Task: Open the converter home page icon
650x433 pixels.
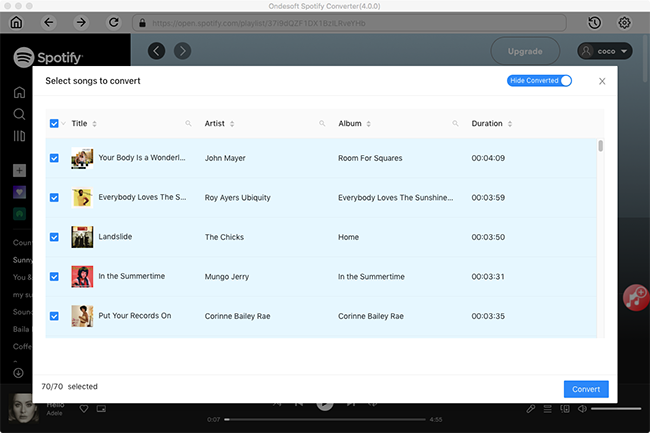Action: click(x=16, y=22)
